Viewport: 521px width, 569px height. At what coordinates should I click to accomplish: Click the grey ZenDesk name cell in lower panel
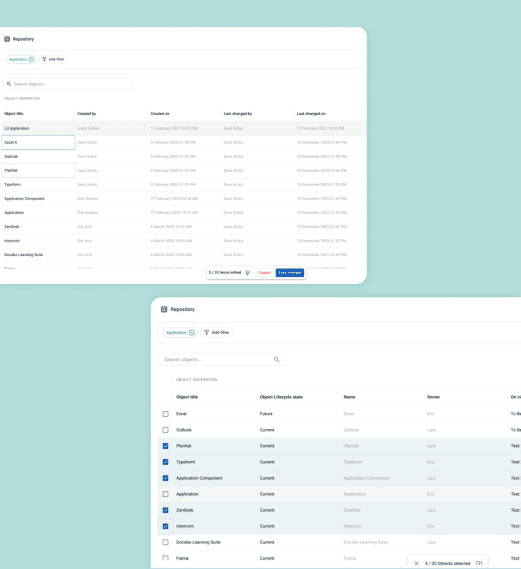pyautogui.click(x=352, y=510)
